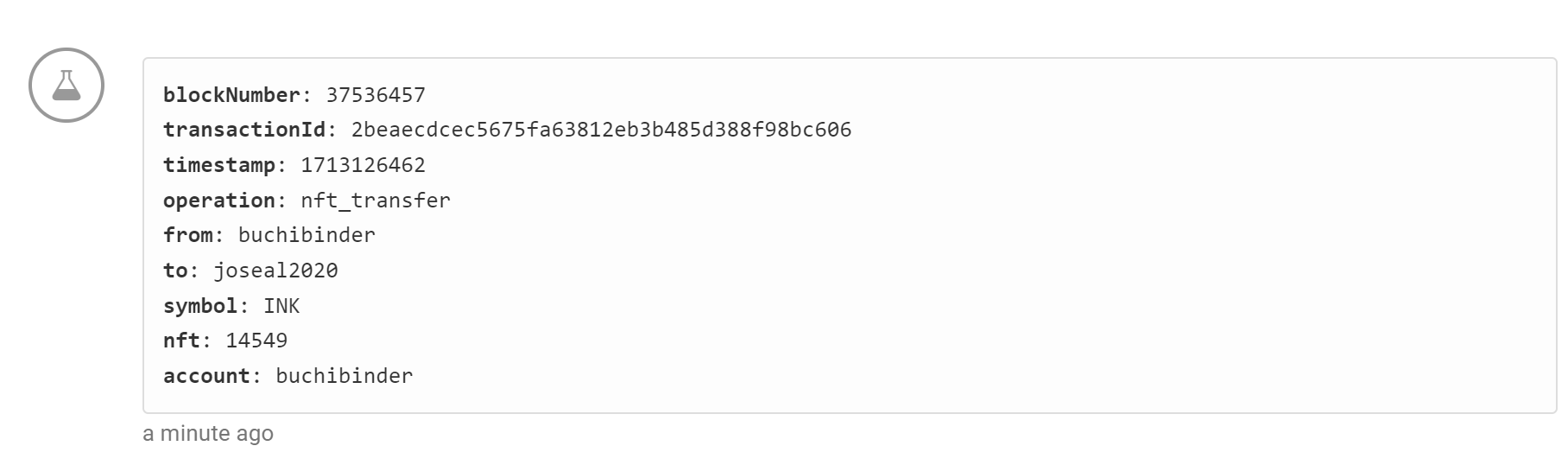Viewport: 1568px width, 465px height.
Task: Select the transactionId hash value
Action: 601,130
